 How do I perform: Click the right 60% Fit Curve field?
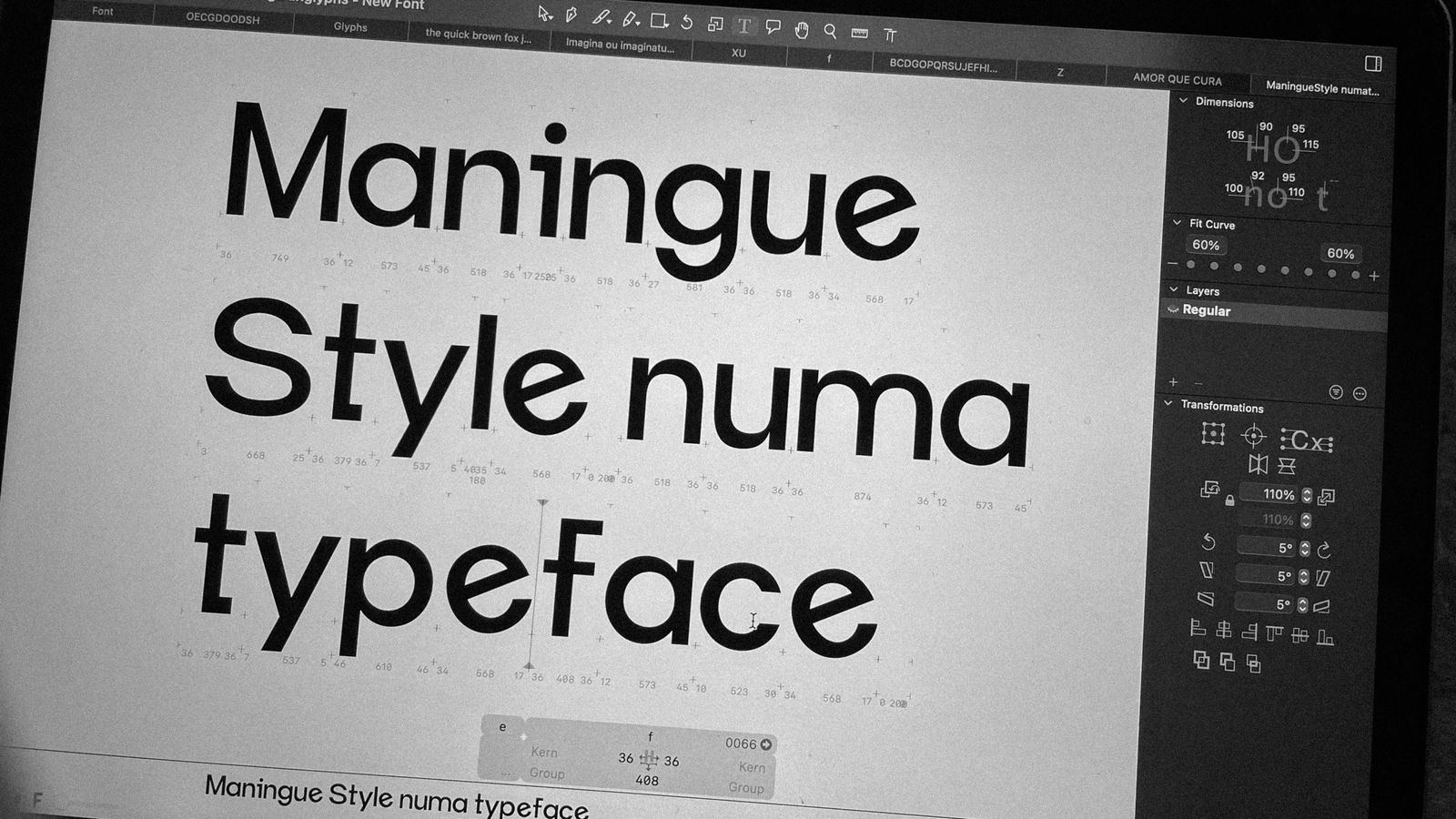pos(1340,253)
